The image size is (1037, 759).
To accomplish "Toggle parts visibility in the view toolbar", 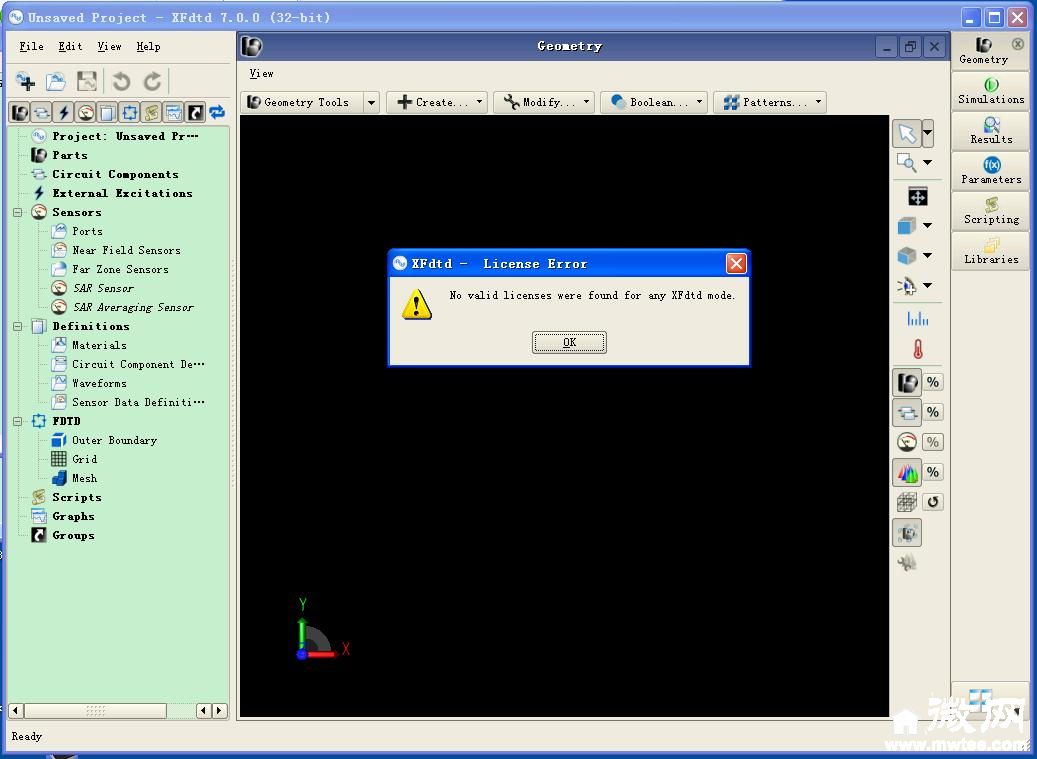I will pyautogui.click(x=907, y=382).
